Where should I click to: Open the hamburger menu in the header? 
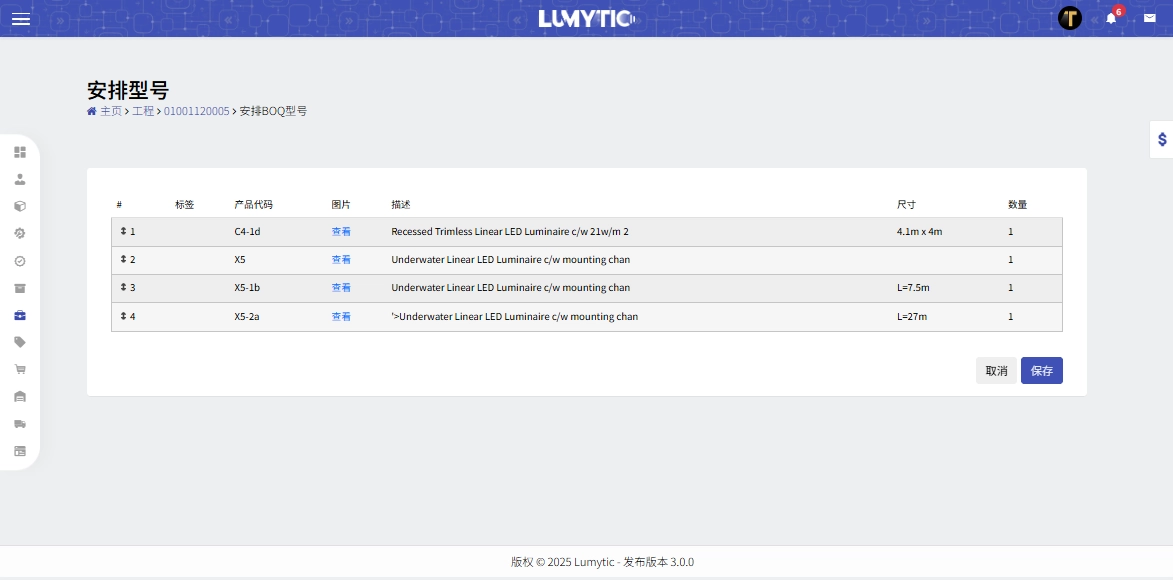coord(21,19)
